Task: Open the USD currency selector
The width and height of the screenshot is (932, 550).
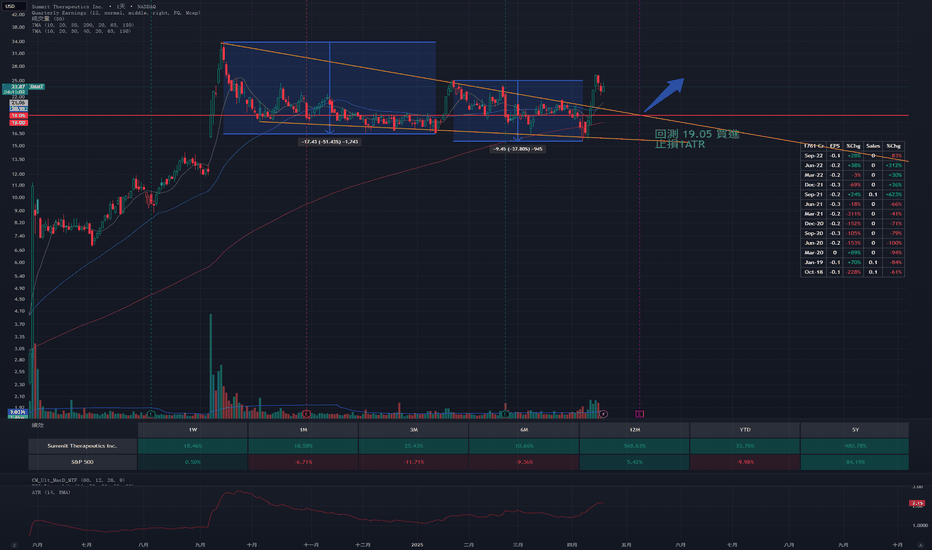Action: click(12, 6)
